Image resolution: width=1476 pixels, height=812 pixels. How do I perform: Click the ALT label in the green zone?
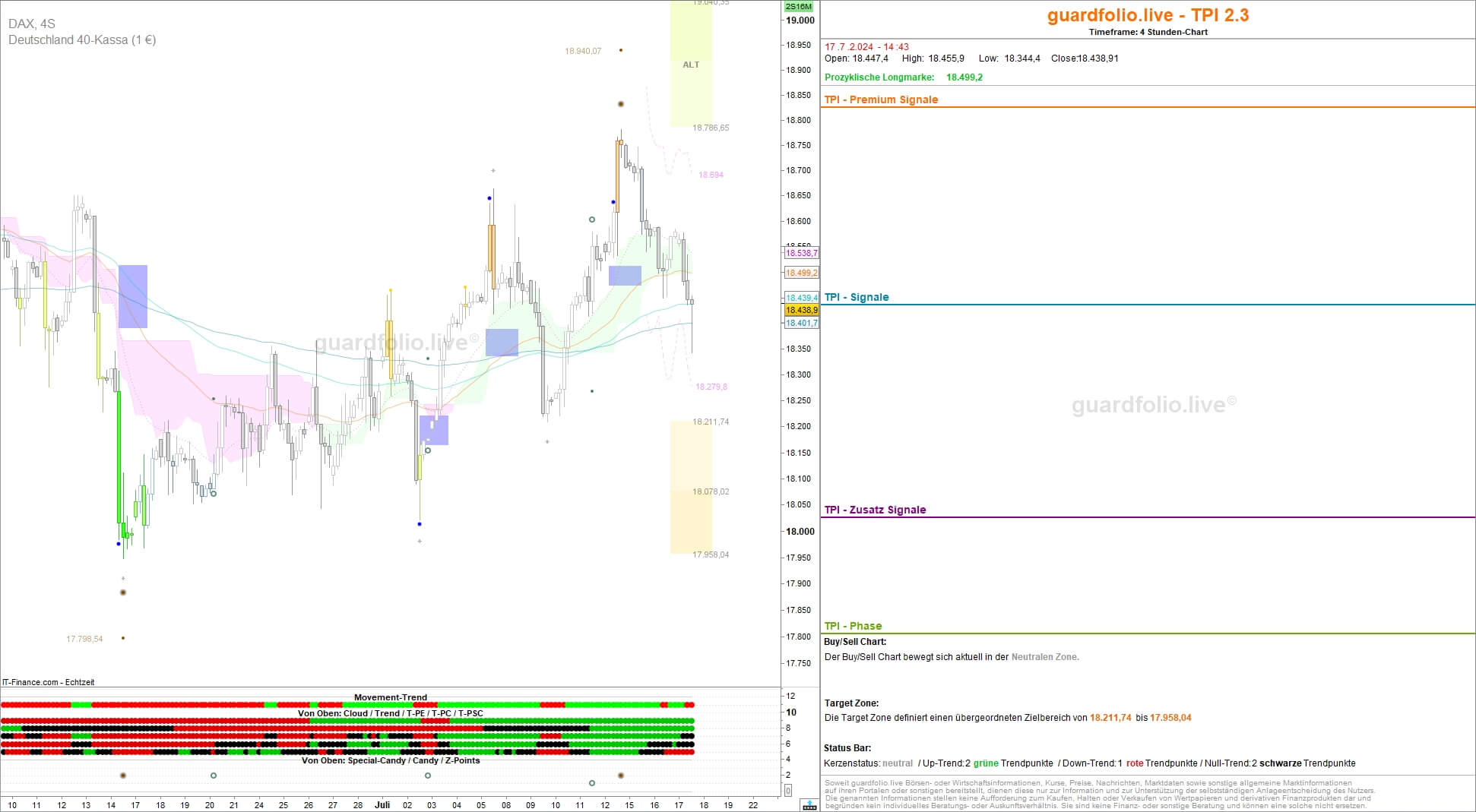coord(691,65)
